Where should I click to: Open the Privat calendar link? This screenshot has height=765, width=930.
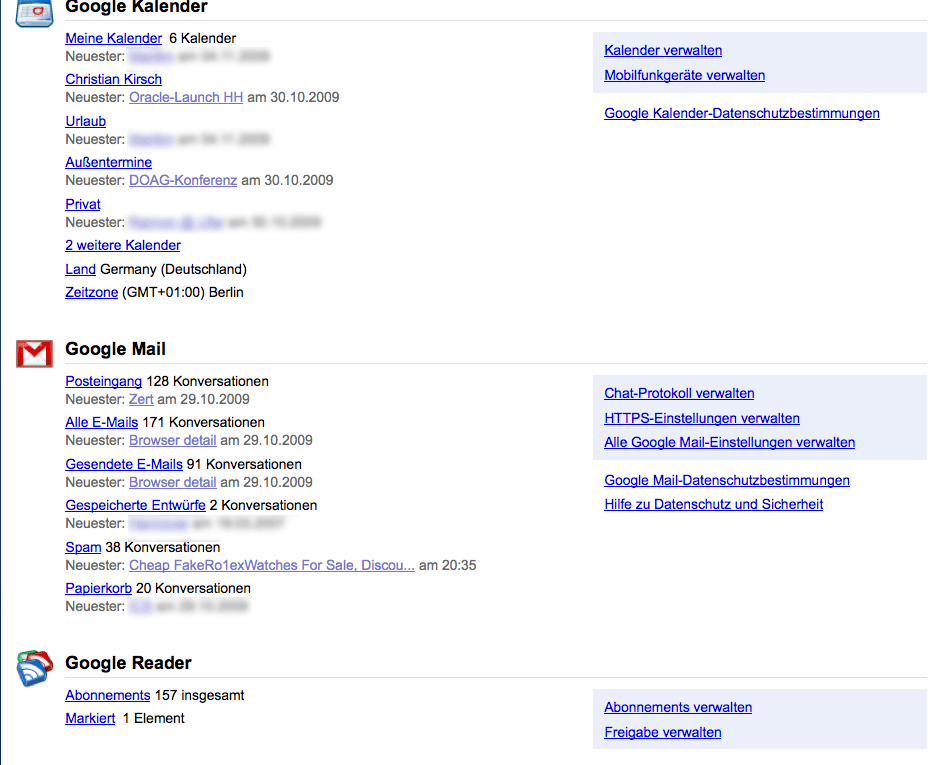click(82, 204)
